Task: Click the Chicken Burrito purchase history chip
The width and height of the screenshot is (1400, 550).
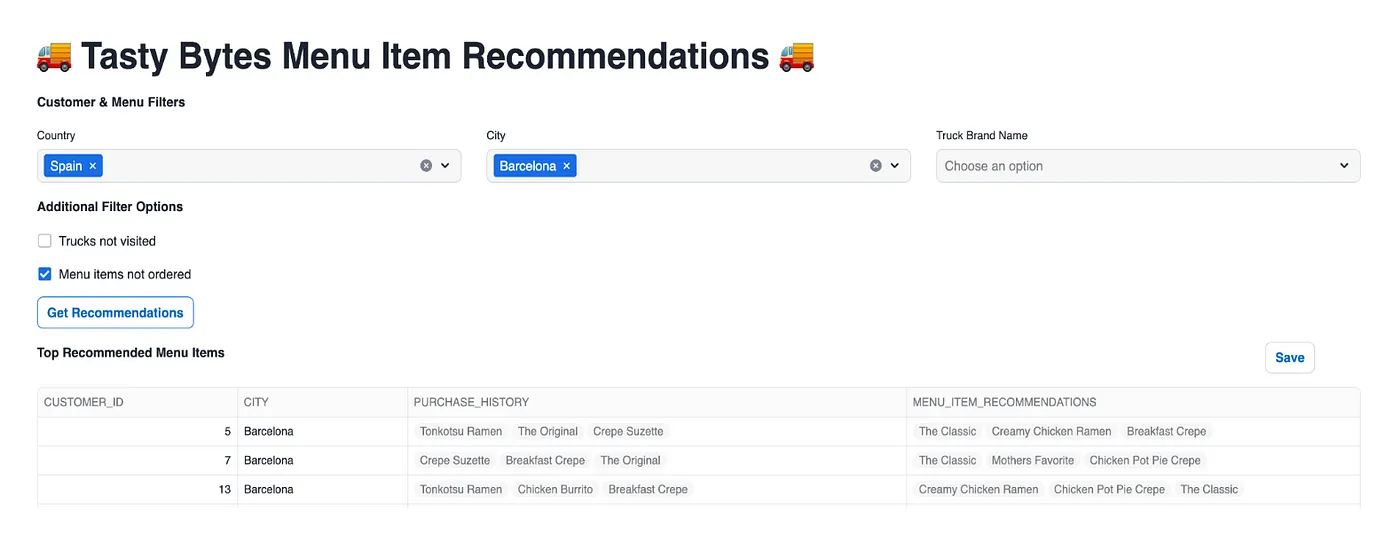Action: pyautogui.click(x=555, y=490)
